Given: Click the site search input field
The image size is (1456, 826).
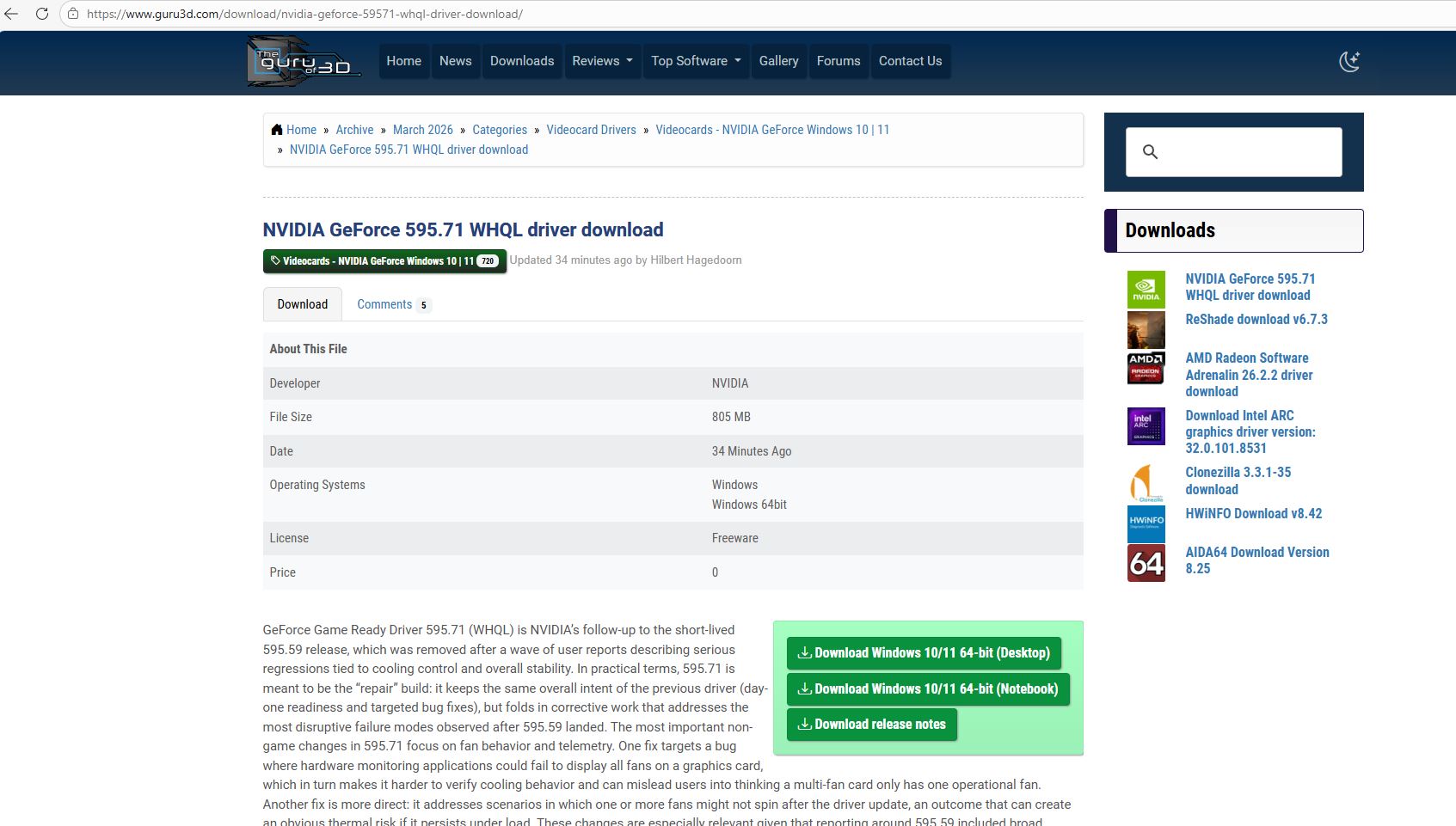Looking at the screenshot, I should pos(1233,152).
